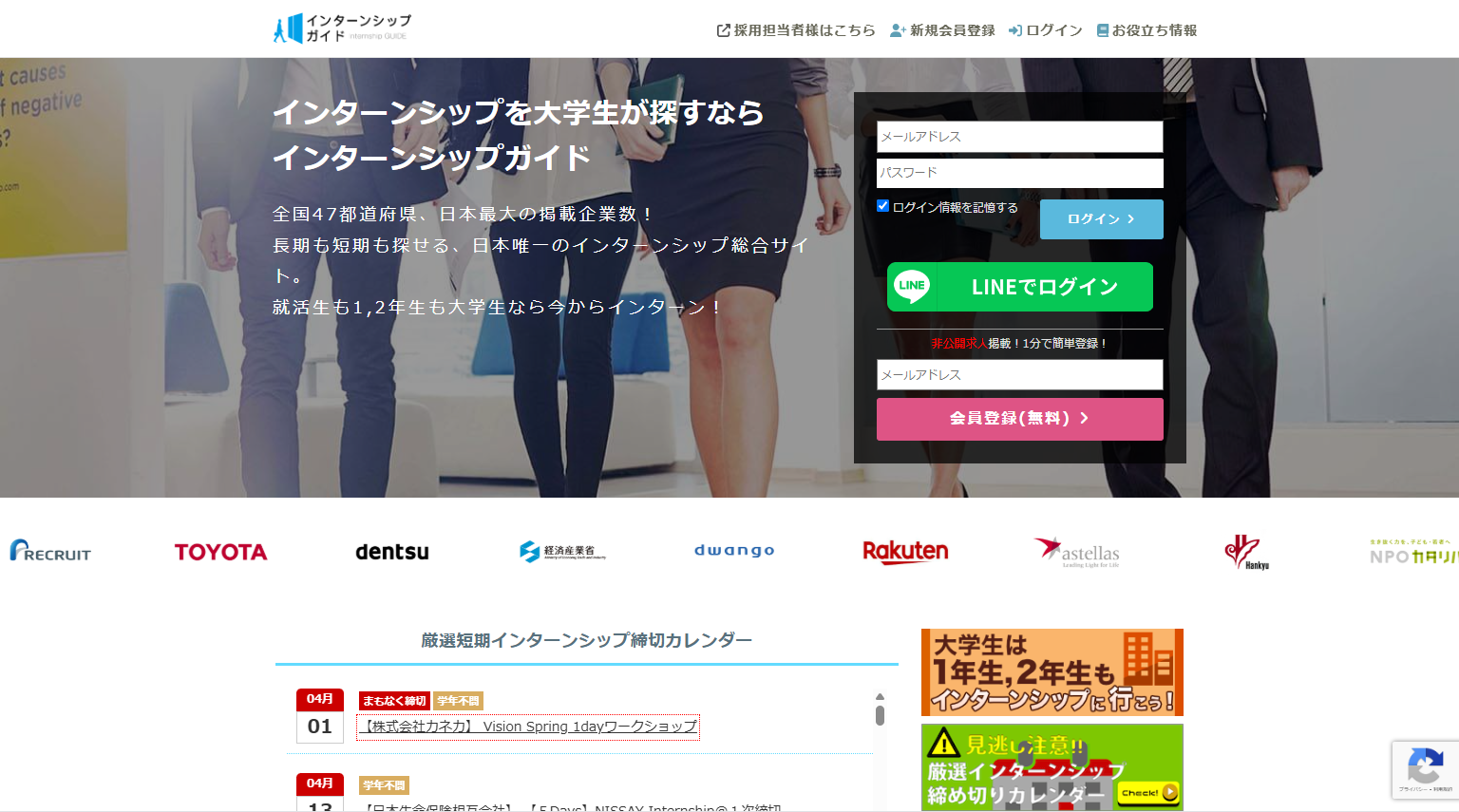Click the calendar list scrollbar thumb
This screenshot has height=812, width=1459.
tap(880, 715)
